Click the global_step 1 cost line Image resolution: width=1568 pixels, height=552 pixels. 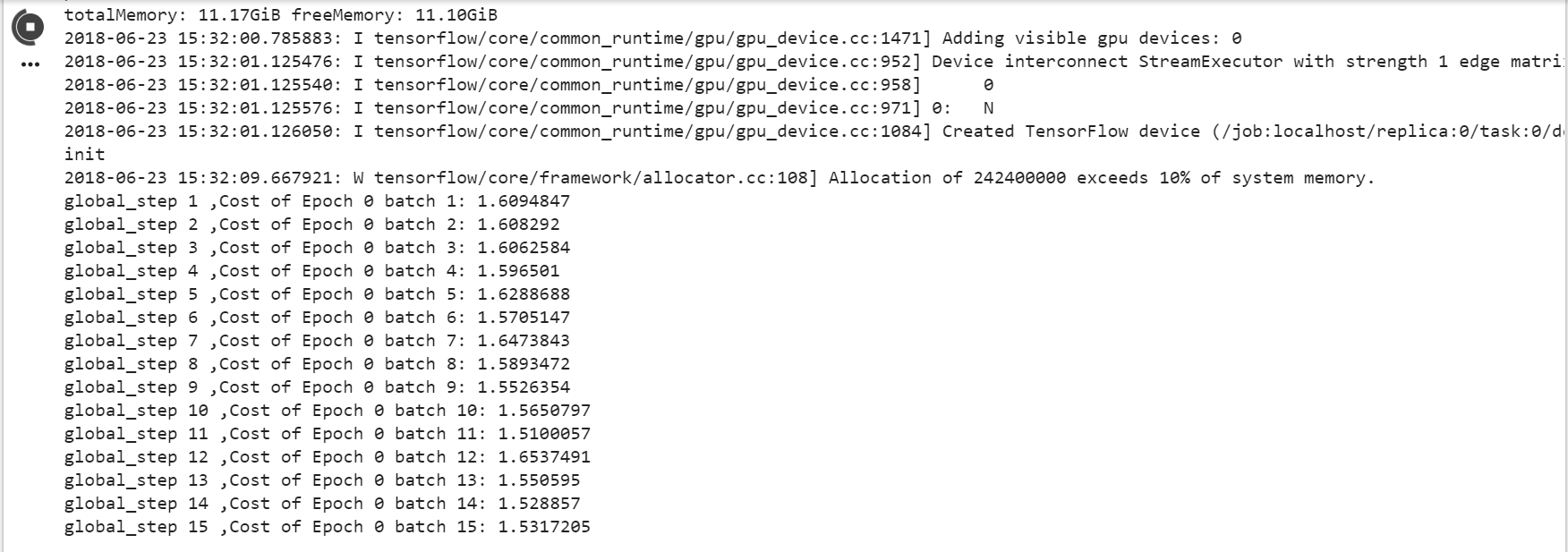pyautogui.click(x=317, y=201)
